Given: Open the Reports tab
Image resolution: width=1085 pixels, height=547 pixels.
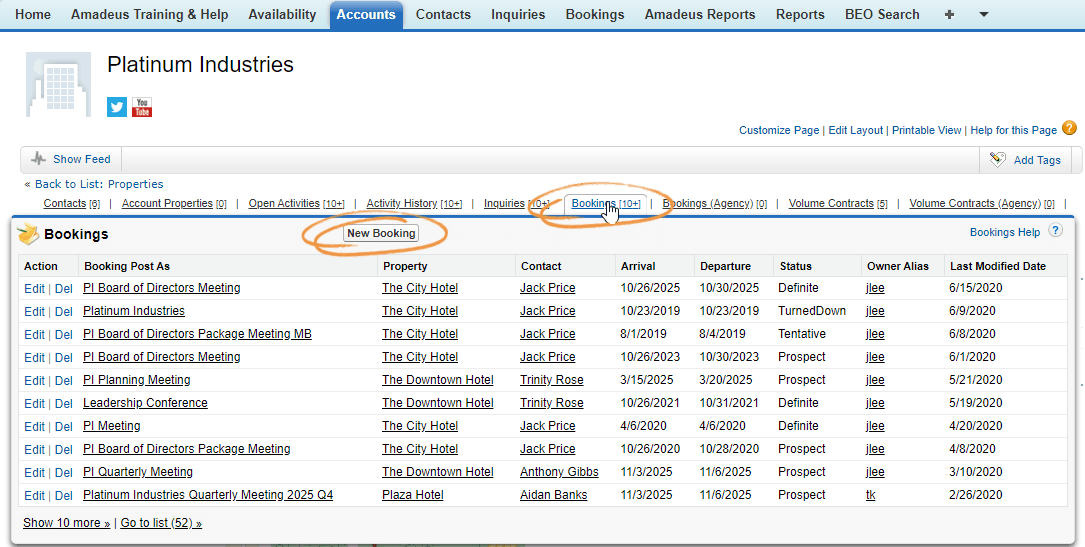Looking at the screenshot, I should point(801,15).
